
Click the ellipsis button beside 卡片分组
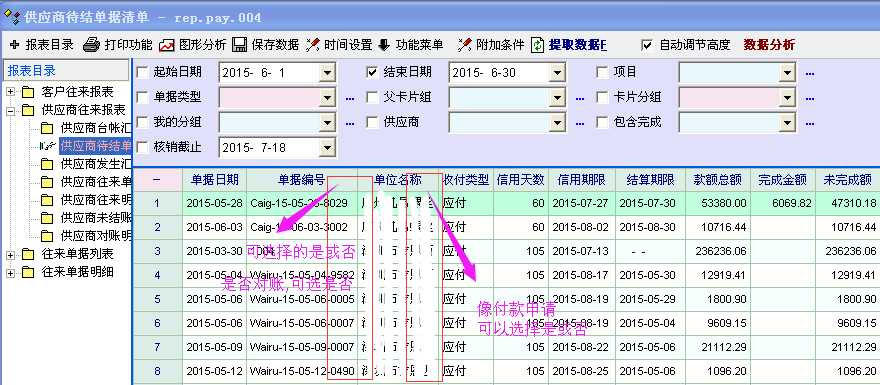[x=809, y=98]
